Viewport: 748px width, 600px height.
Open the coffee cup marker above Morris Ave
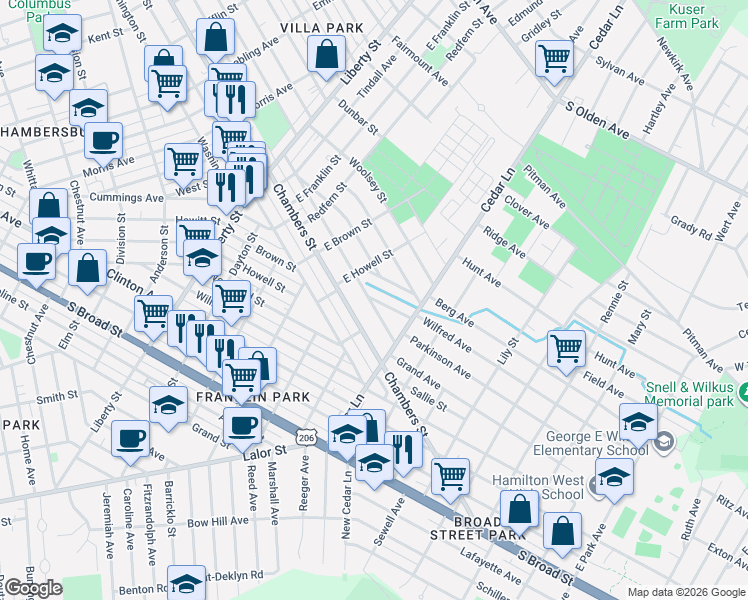104,141
